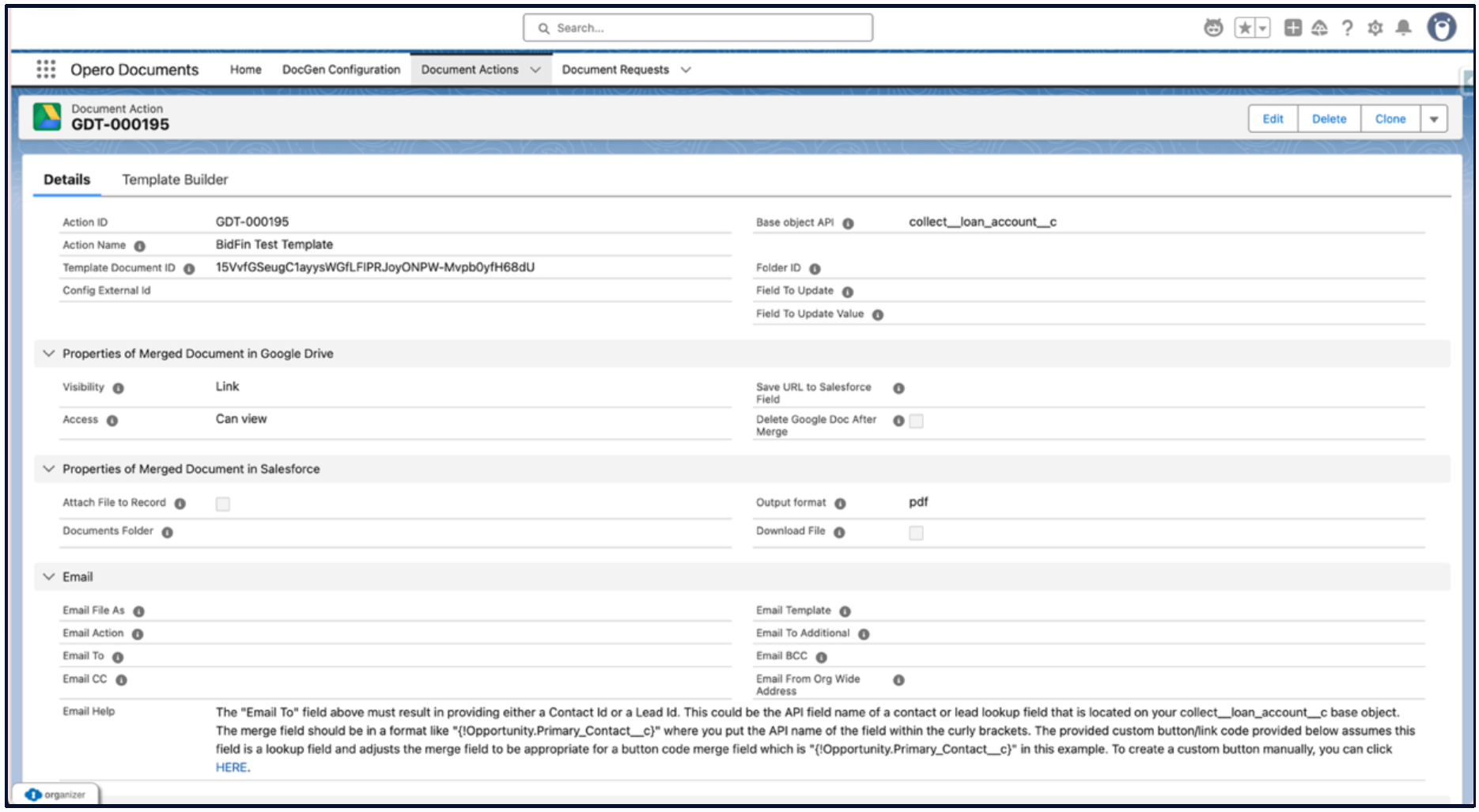This screenshot has width=1479, height=812.
Task: Click the info icon next to Template Document ID
Action: [x=189, y=269]
